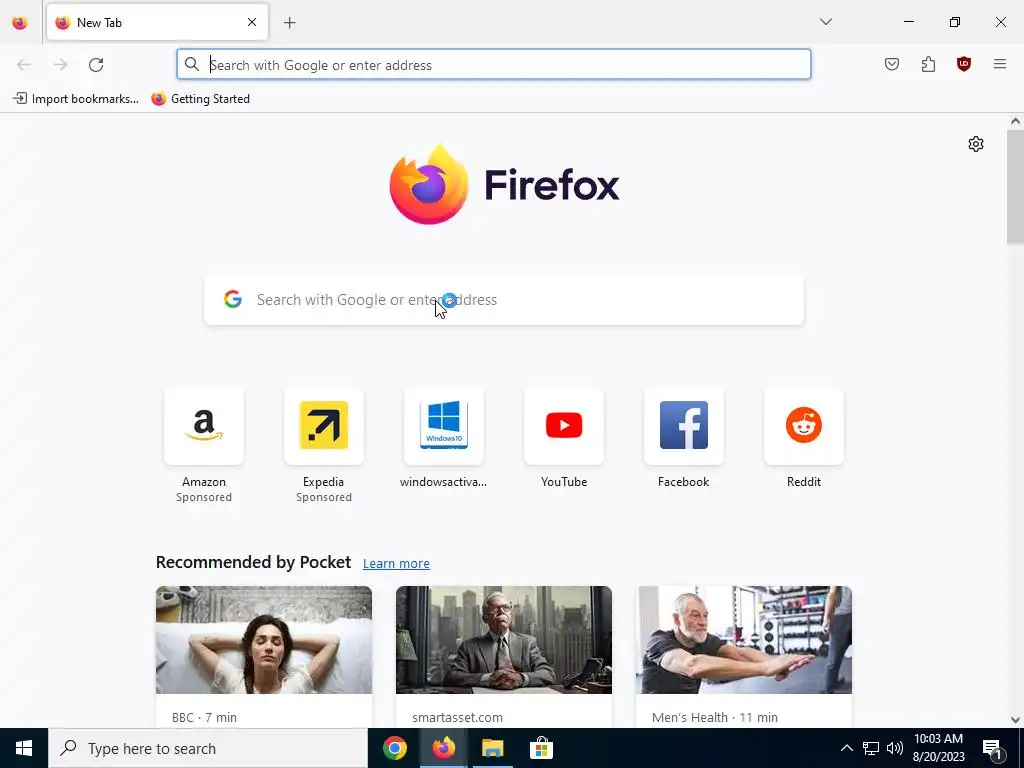Open the Extensions puzzle icon
Screen dimensions: 1024x768
pyautogui.click(x=928, y=64)
